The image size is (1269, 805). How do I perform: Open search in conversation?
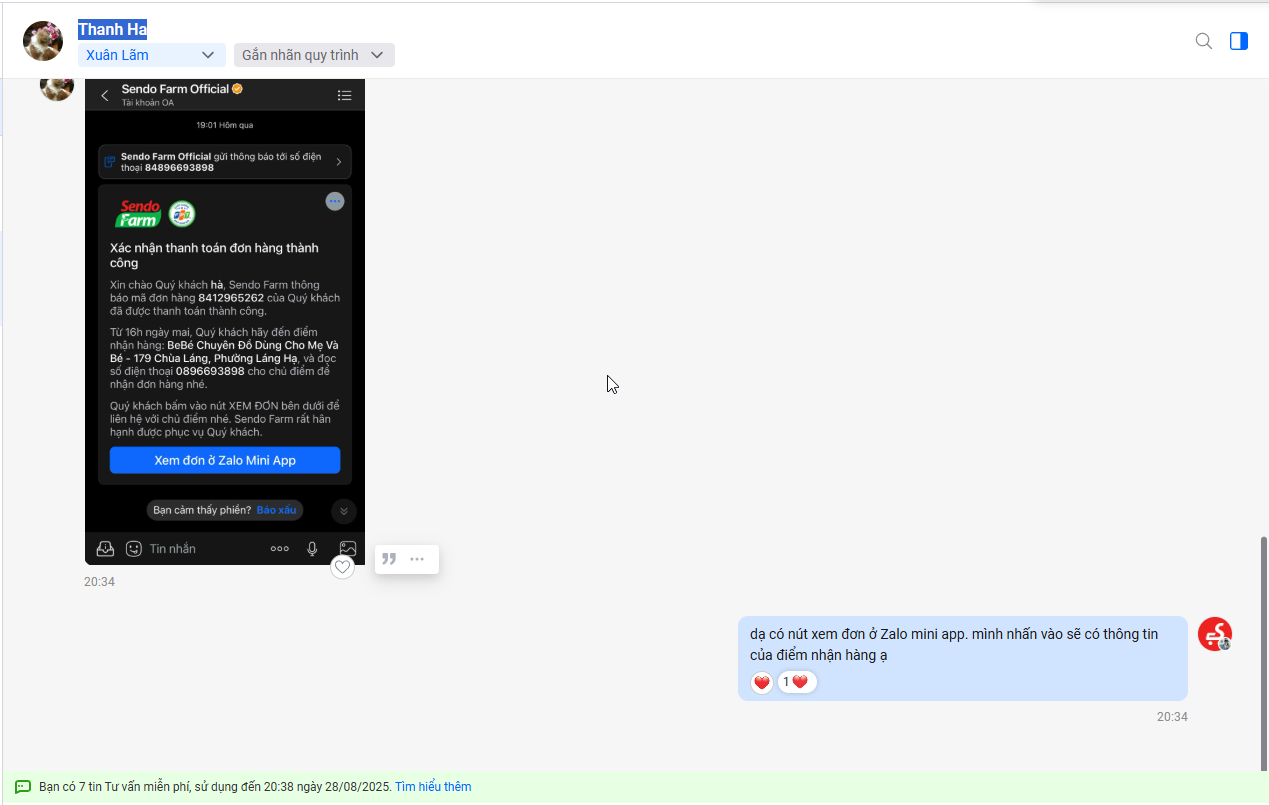[1204, 41]
